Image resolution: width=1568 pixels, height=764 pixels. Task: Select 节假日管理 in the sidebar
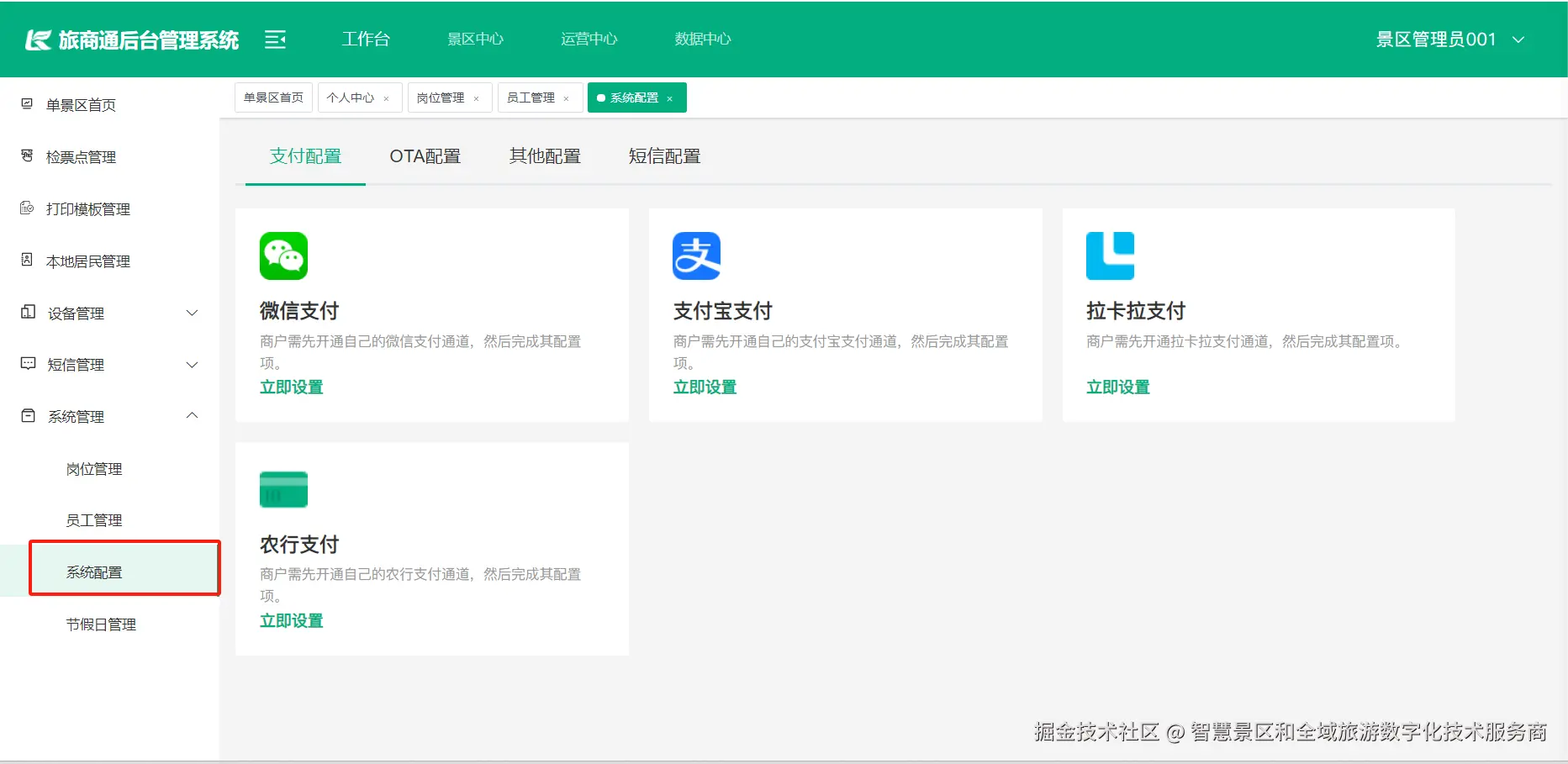100,624
